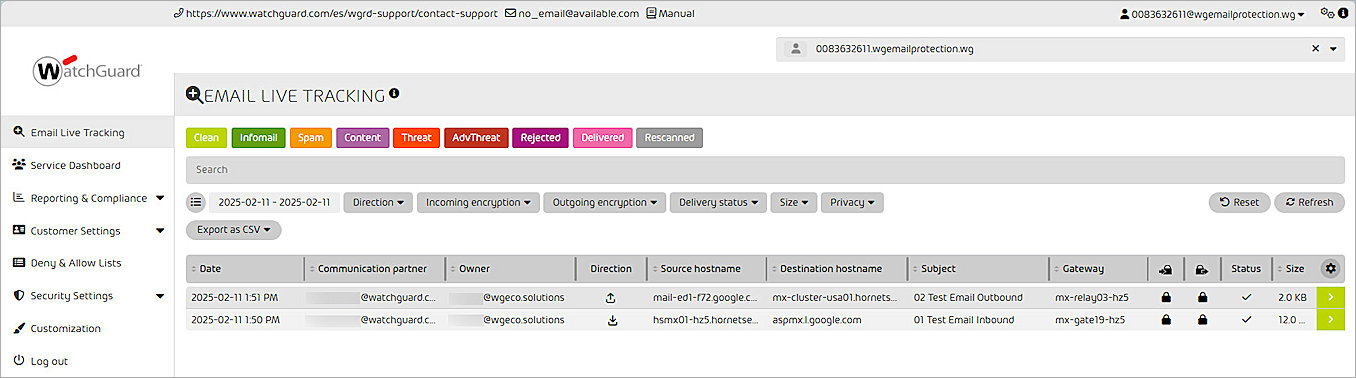This screenshot has width=1356, height=378.
Task: Click the Service Dashboard people icon
Action: [19, 165]
